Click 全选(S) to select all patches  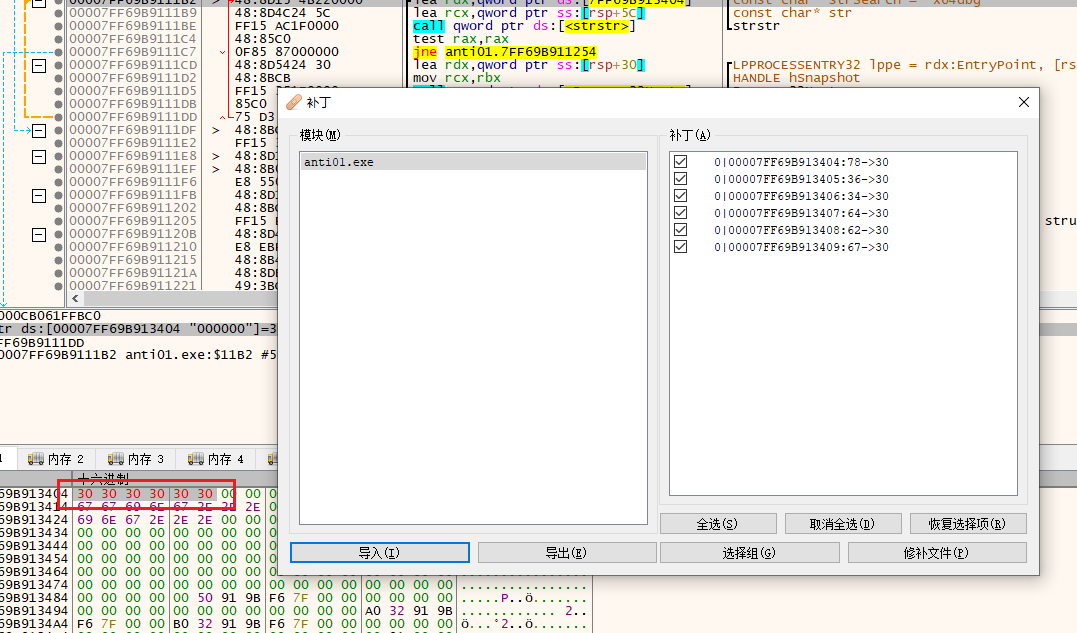pos(716,524)
